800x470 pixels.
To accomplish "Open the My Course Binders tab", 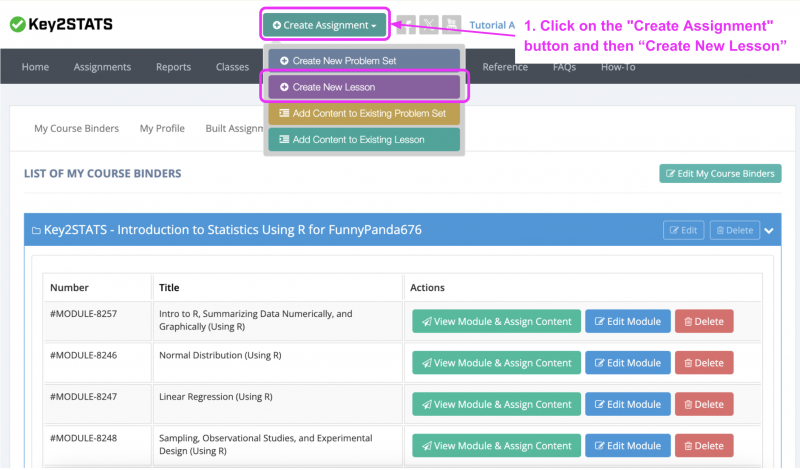I will point(76,128).
